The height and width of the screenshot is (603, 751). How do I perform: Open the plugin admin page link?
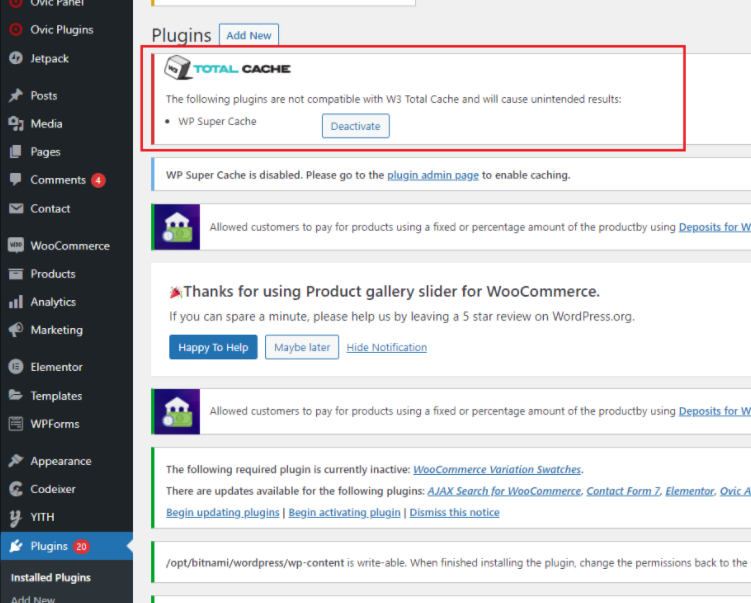[x=433, y=175]
